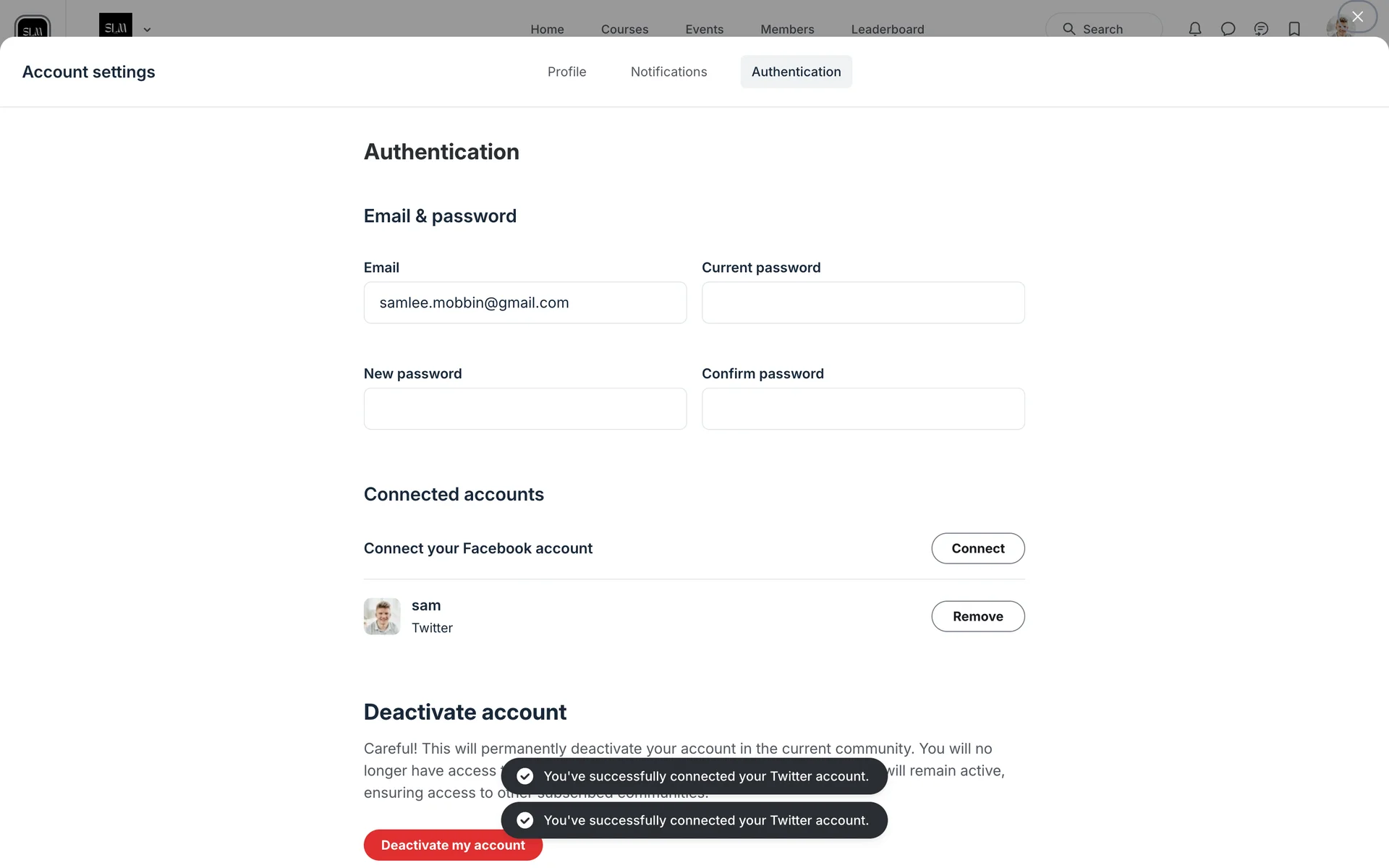
Task: Click the Current password field
Action: click(862, 302)
